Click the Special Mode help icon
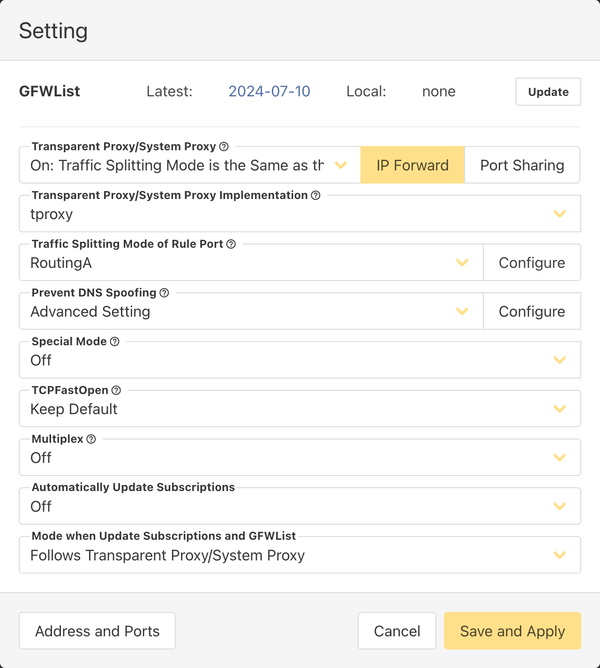This screenshot has width=600, height=668. tap(114, 341)
